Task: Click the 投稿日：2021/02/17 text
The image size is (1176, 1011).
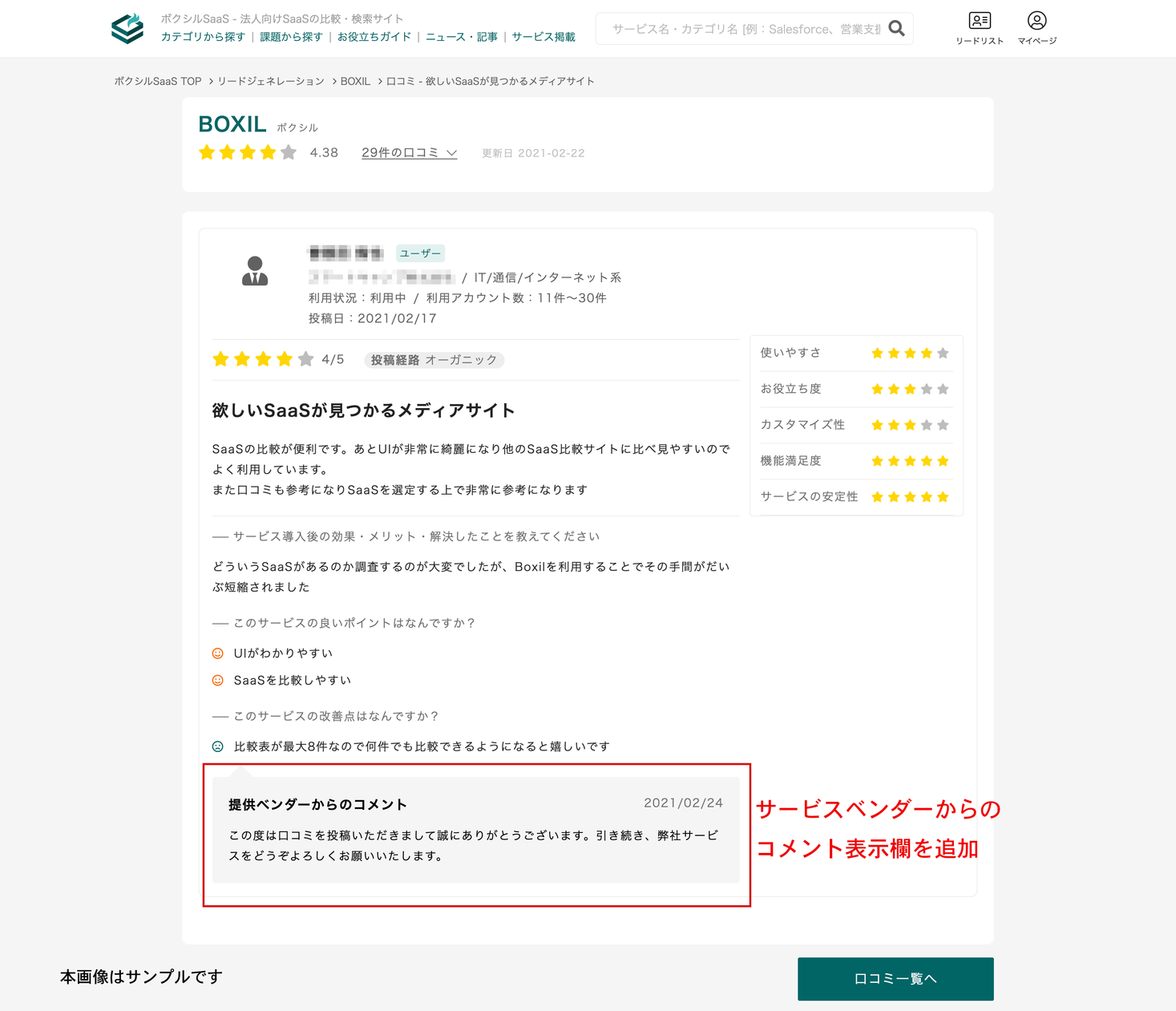Action: click(x=373, y=318)
